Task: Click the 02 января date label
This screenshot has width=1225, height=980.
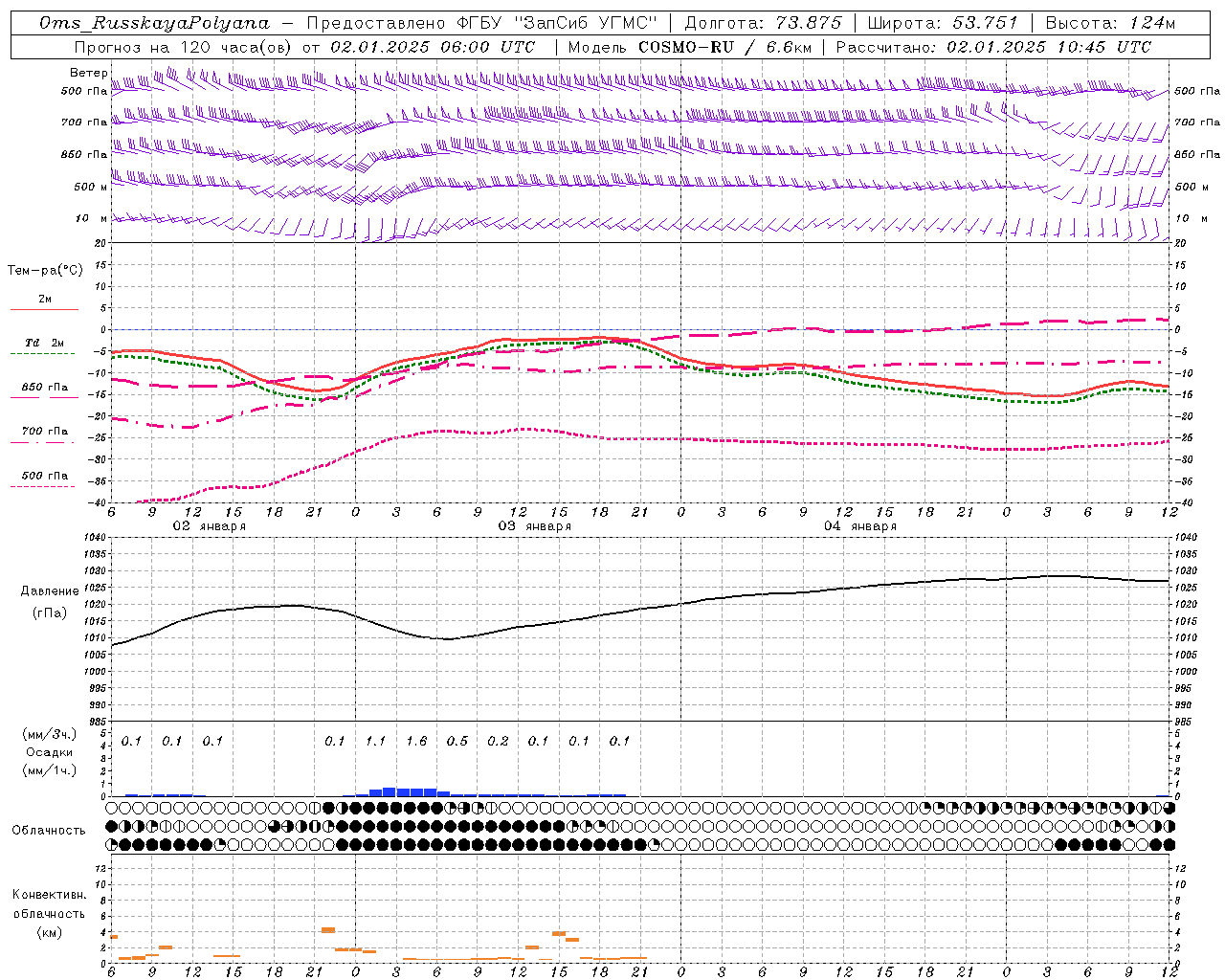Action: coord(209,525)
